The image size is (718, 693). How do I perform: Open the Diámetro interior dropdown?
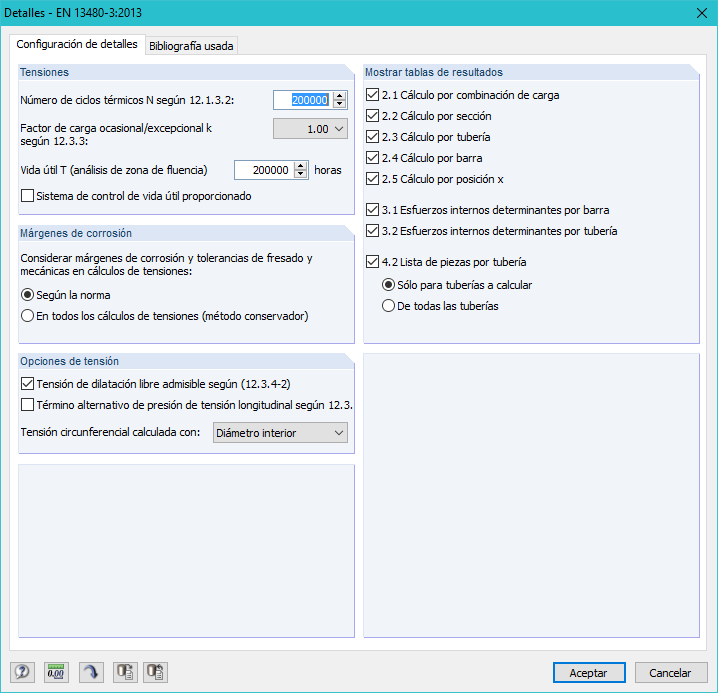280,433
